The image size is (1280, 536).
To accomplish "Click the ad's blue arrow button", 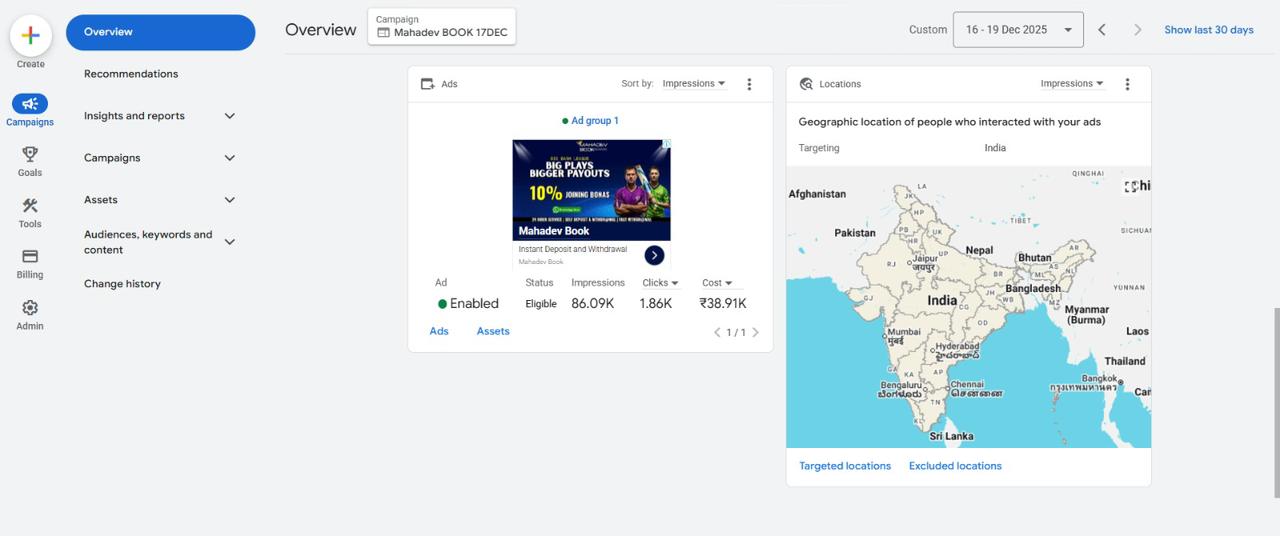I will (x=654, y=255).
